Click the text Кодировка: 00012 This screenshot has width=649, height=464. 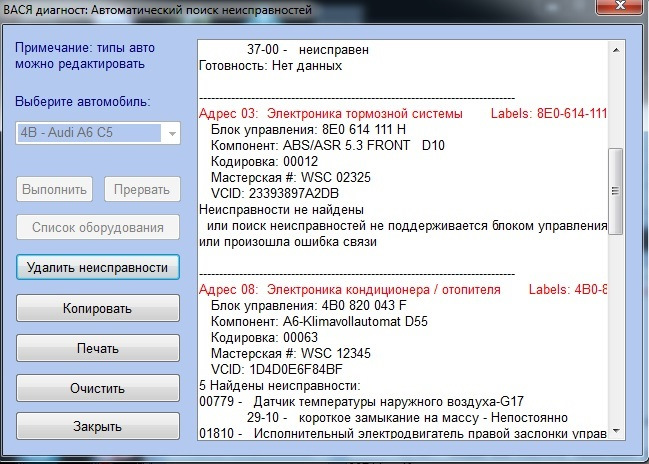pos(264,161)
